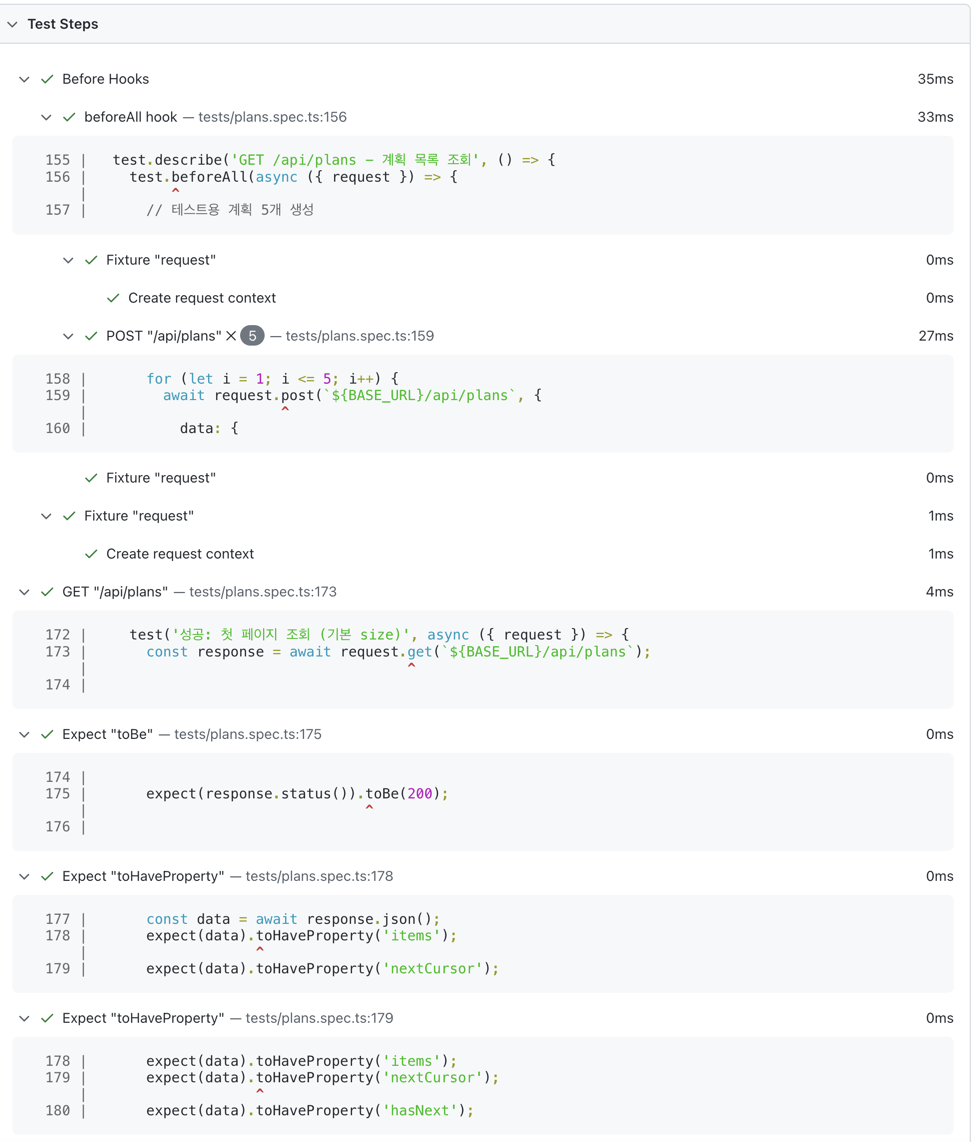This screenshot has height=1142, width=972.
Task: Click the check icon on Expect "toBe"
Action: pyautogui.click(x=47, y=734)
